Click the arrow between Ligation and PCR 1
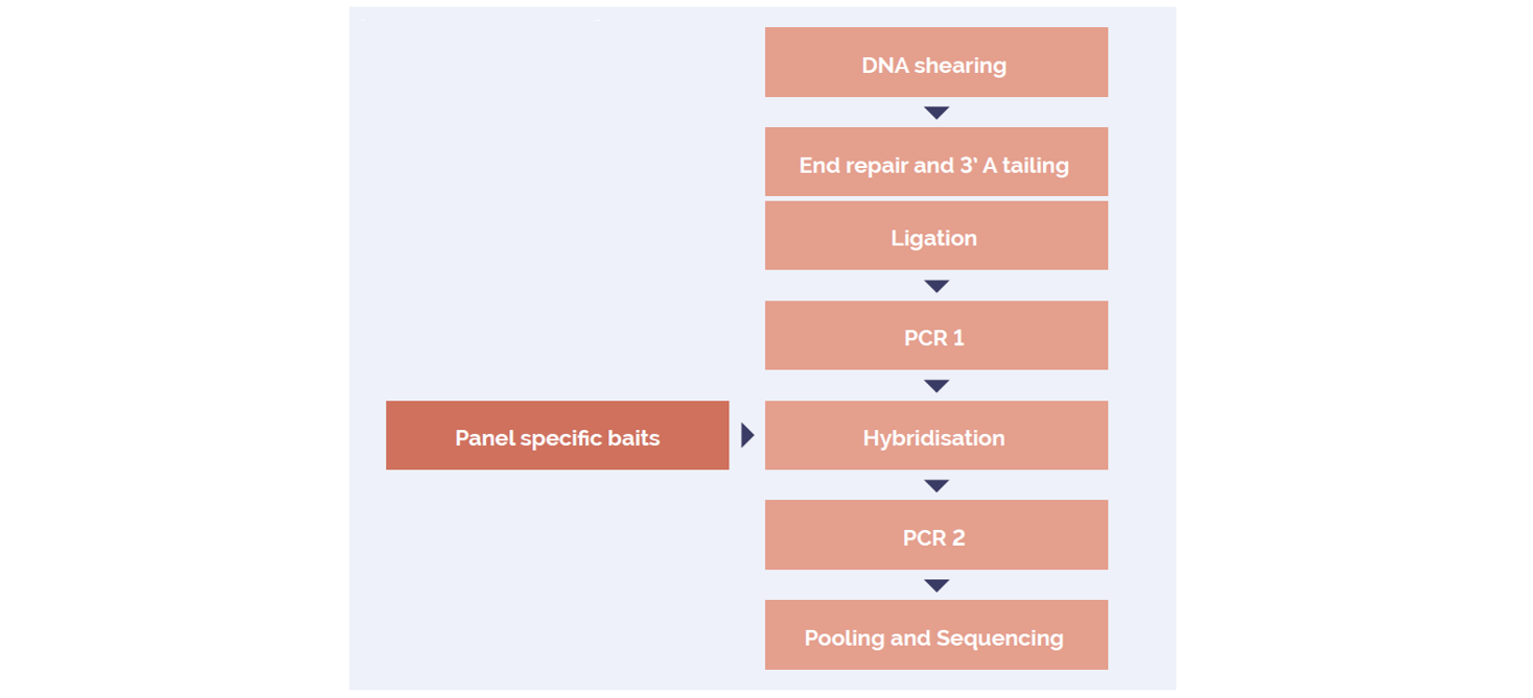The height and width of the screenshot is (698, 1533). click(x=936, y=286)
